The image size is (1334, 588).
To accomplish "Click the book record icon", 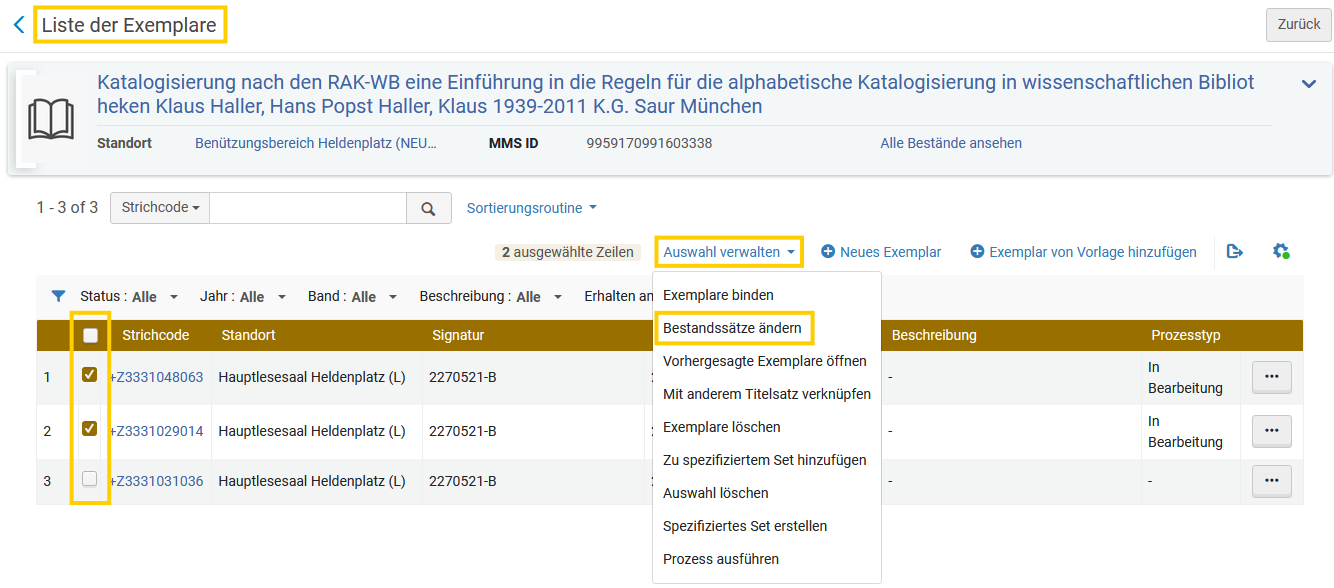I will point(51,120).
